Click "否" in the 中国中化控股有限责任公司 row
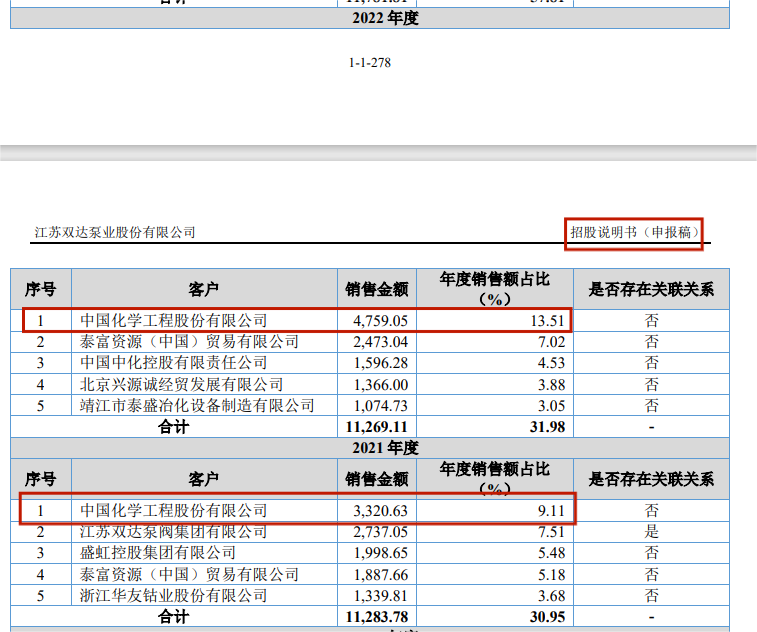 pyautogui.click(x=651, y=363)
